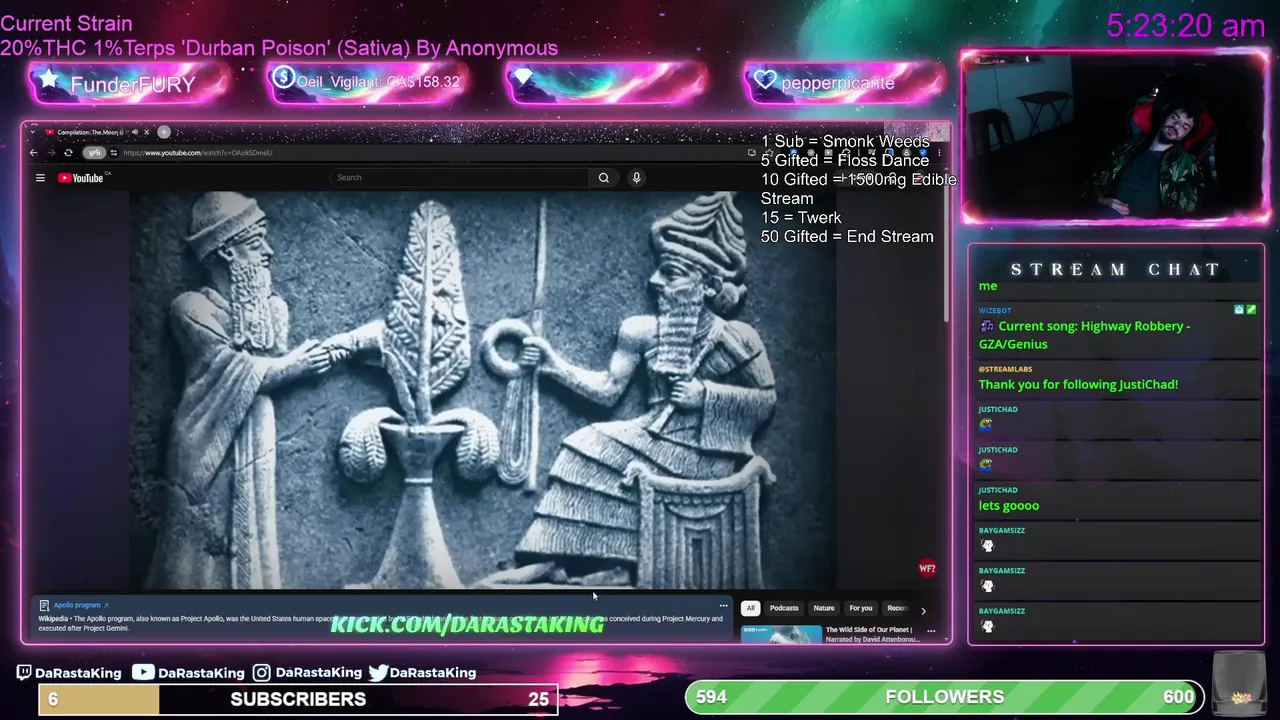
Task: Select the All filter chip
Action: [750, 608]
